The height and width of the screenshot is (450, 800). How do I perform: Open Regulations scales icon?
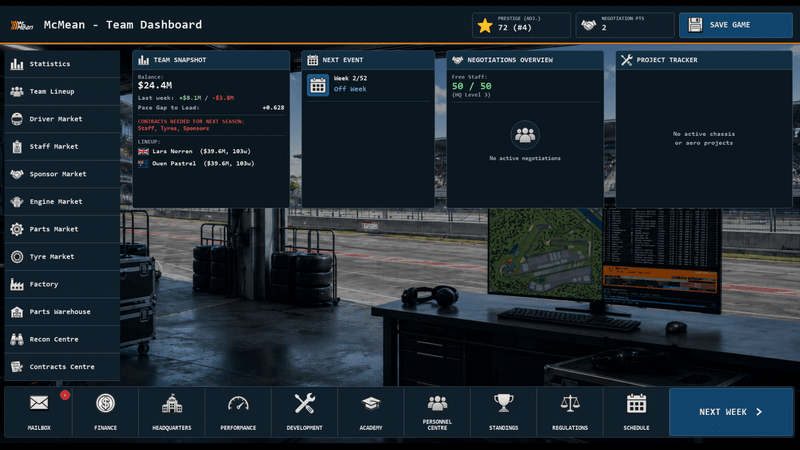pos(570,404)
